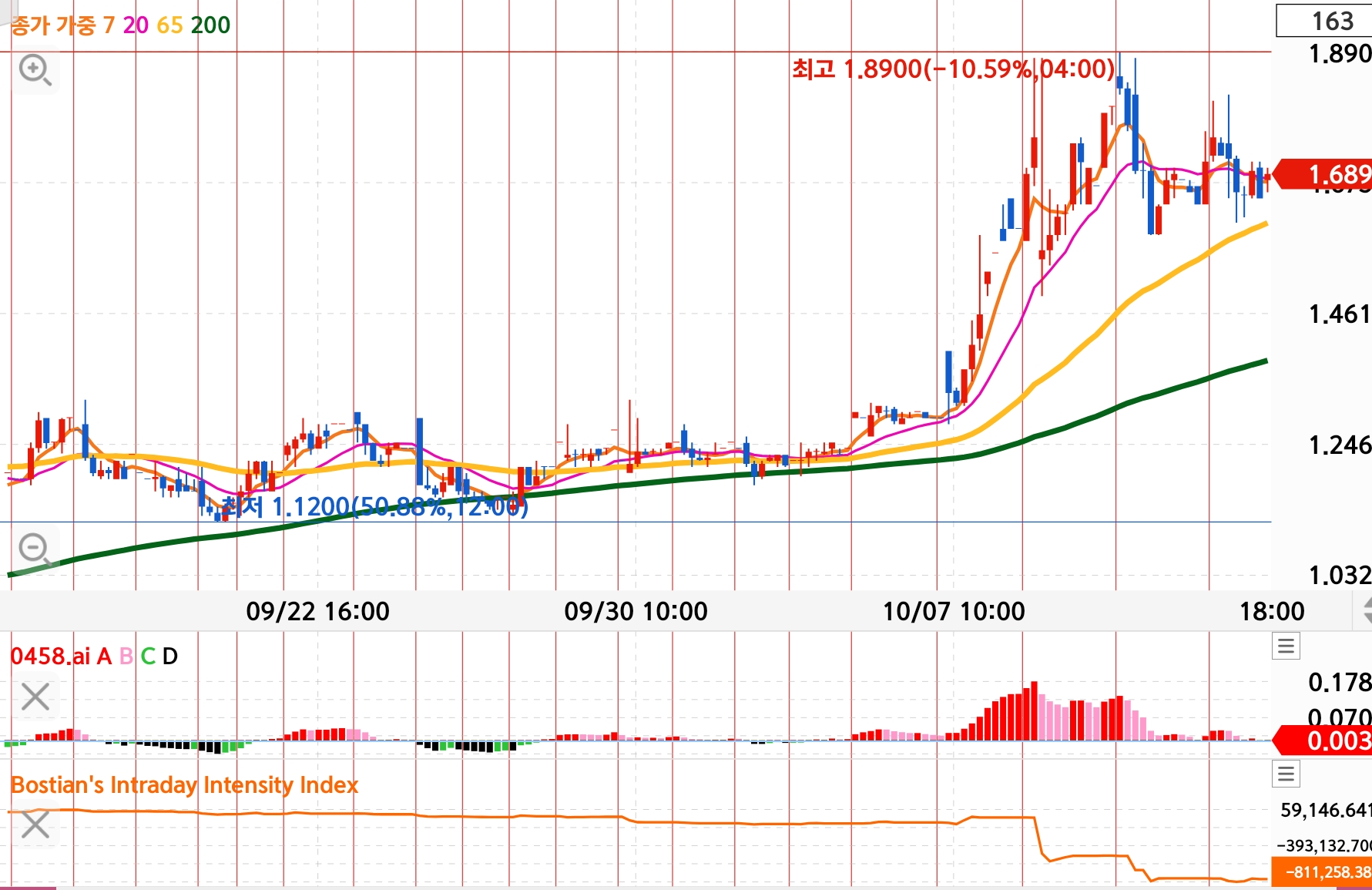
Task: Click current price tag 1.689
Action: (x=1323, y=174)
